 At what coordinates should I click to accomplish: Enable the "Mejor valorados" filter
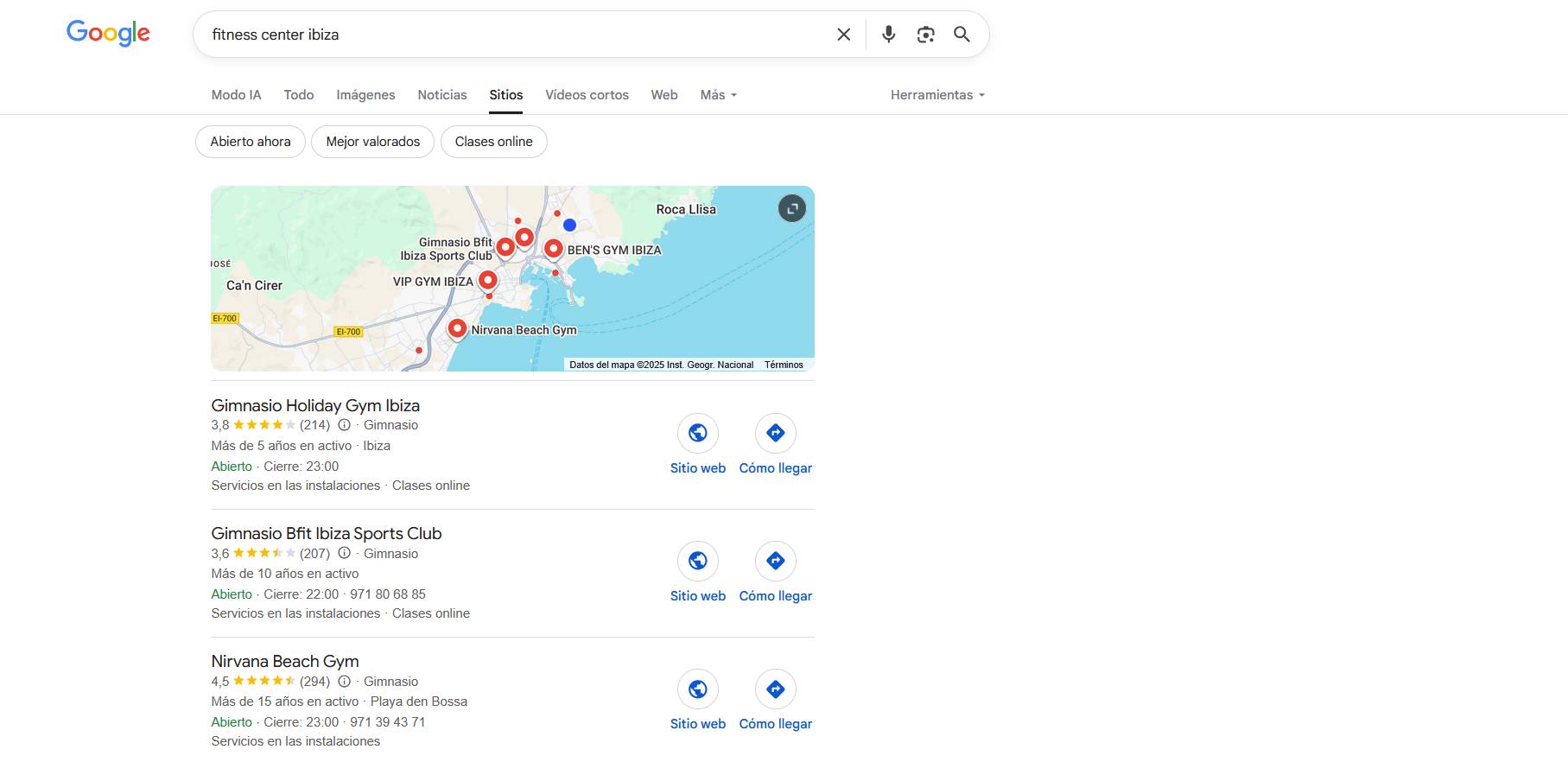coord(372,142)
